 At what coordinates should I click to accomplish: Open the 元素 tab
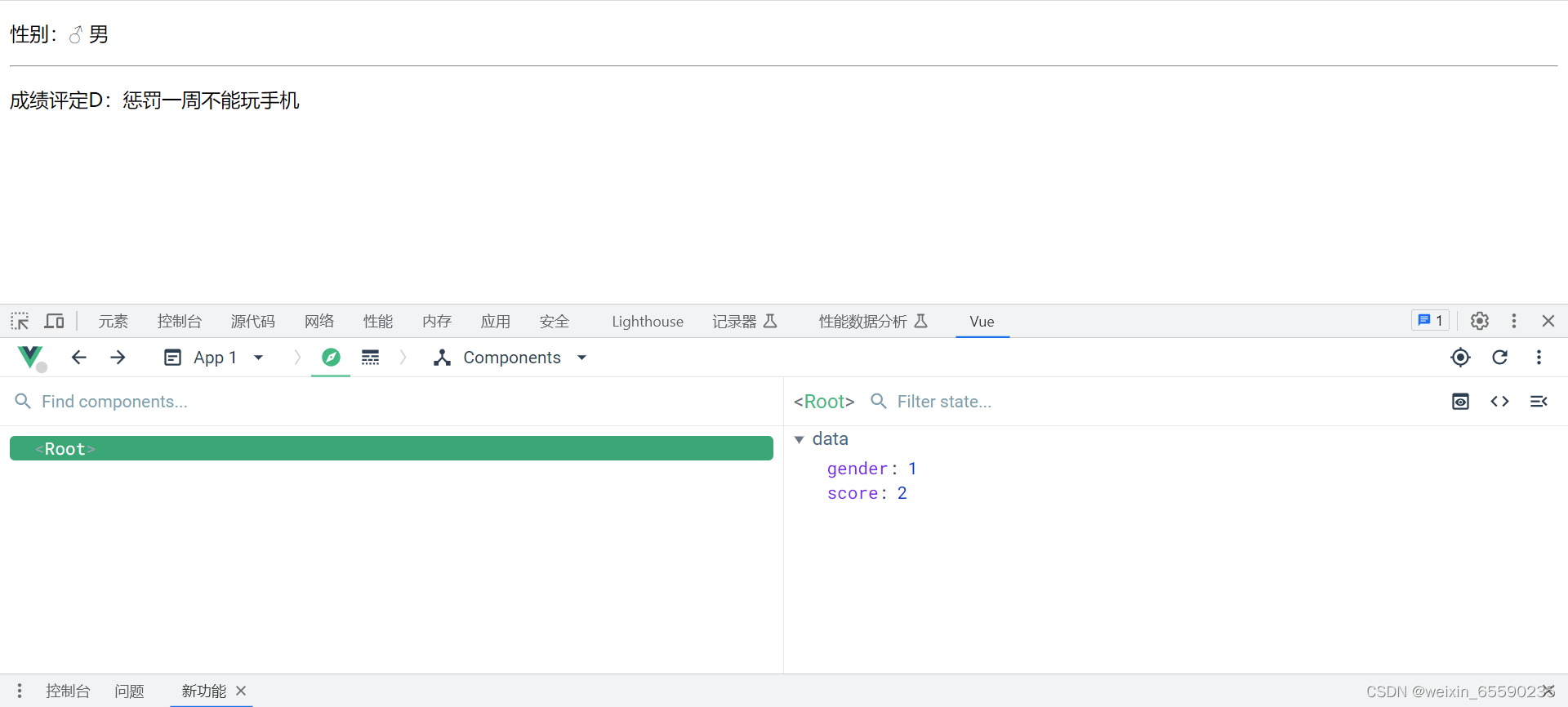(x=114, y=321)
